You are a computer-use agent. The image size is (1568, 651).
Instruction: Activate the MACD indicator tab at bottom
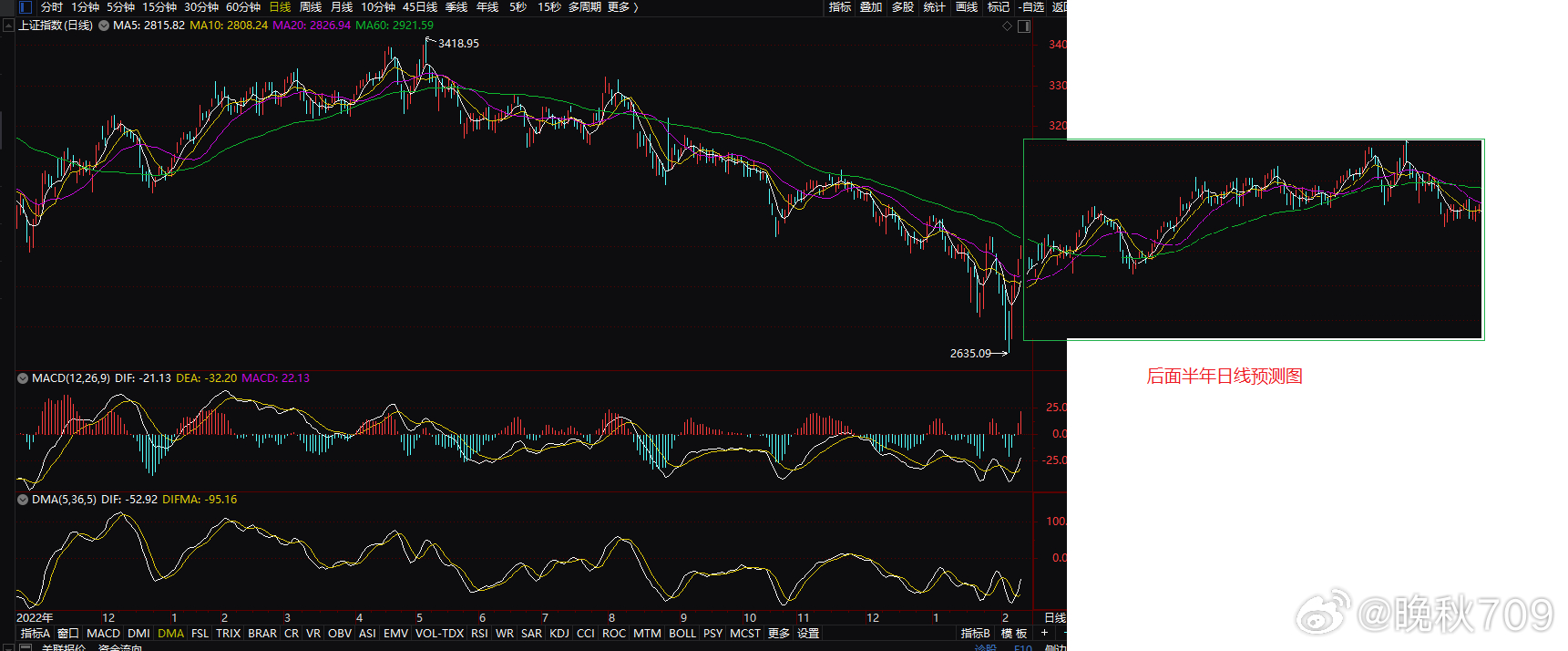[103, 633]
